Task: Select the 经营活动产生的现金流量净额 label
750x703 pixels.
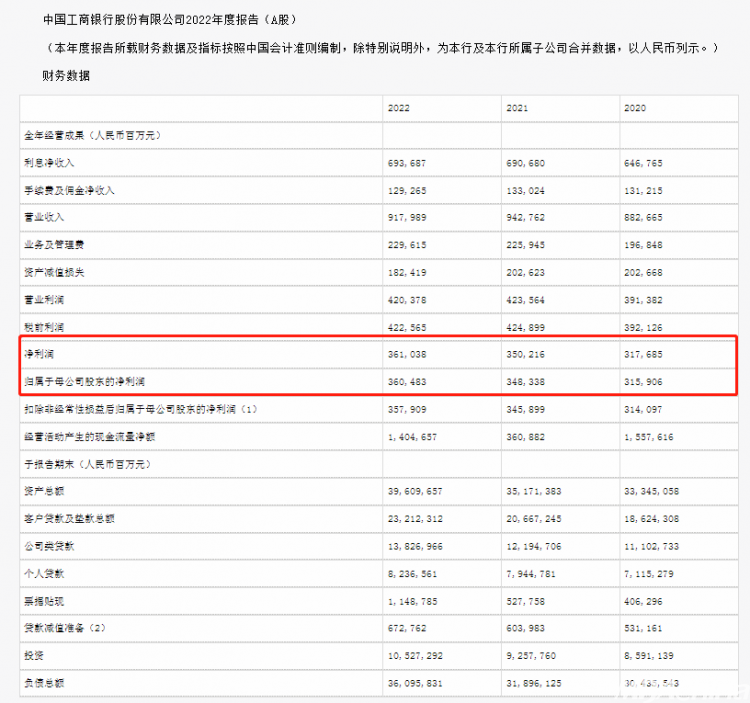Action: point(89,437)
